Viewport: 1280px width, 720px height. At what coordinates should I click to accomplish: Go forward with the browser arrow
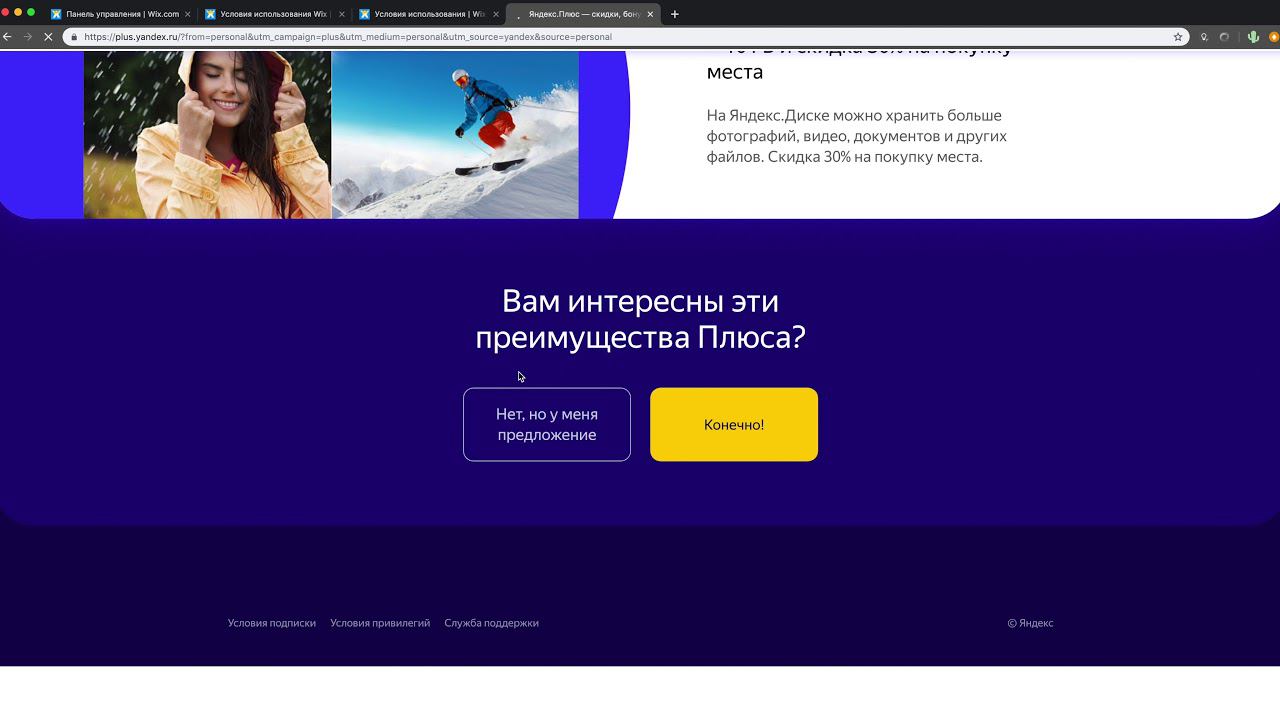pos(27,37)
